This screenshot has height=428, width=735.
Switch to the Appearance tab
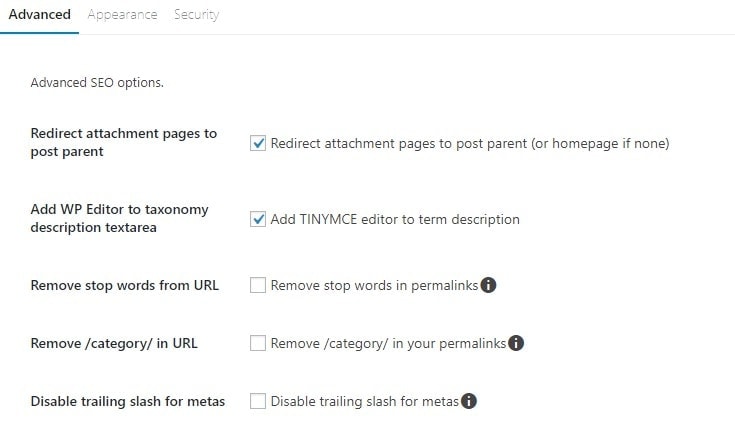click(122, 15)
